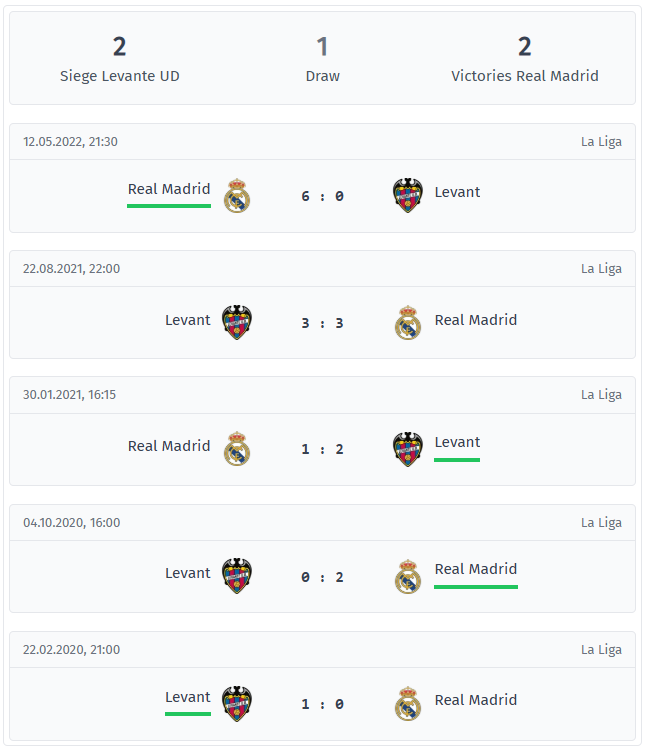Click Real Madrid crest in 22.08.2021 match
Image resolution: width=646 pixels, height=752 pixels.
click(x=408, y=322)
